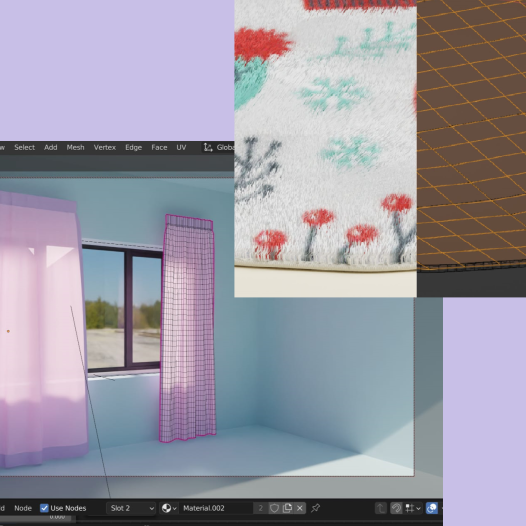This screenshot has width=526, height=526.
Task: Toggle the Use Nodes checkbox
Action: (44, 508)
